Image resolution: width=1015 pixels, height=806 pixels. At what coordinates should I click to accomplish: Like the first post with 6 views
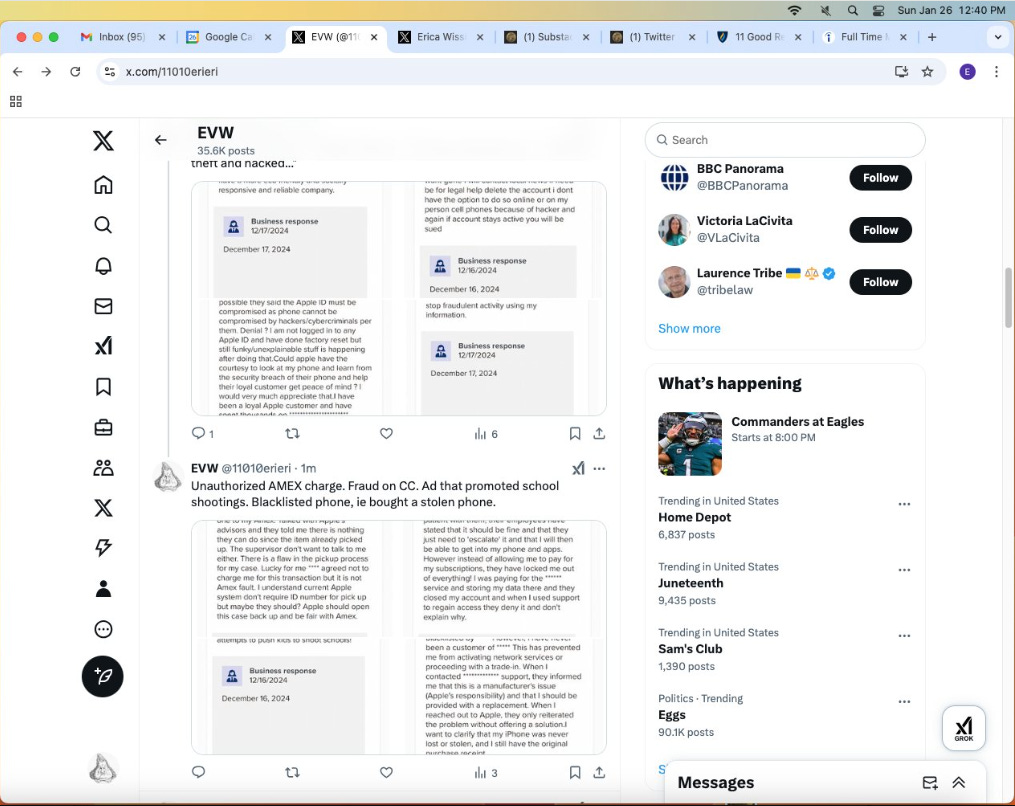[386, 434]
